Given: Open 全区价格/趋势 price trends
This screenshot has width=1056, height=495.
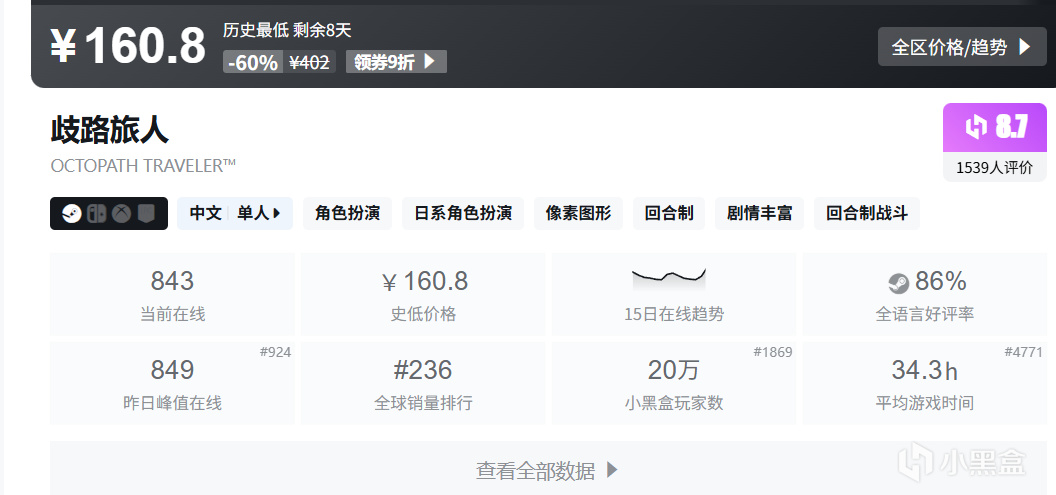Looking at the screenshot, I should 962,46.
